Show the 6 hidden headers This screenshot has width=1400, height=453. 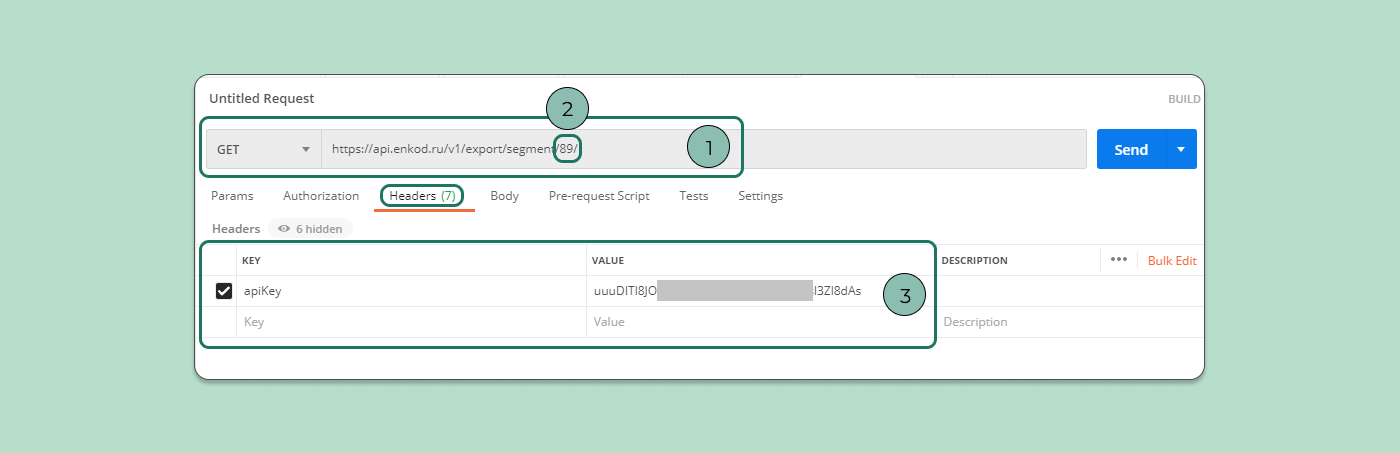coord(310,229)
